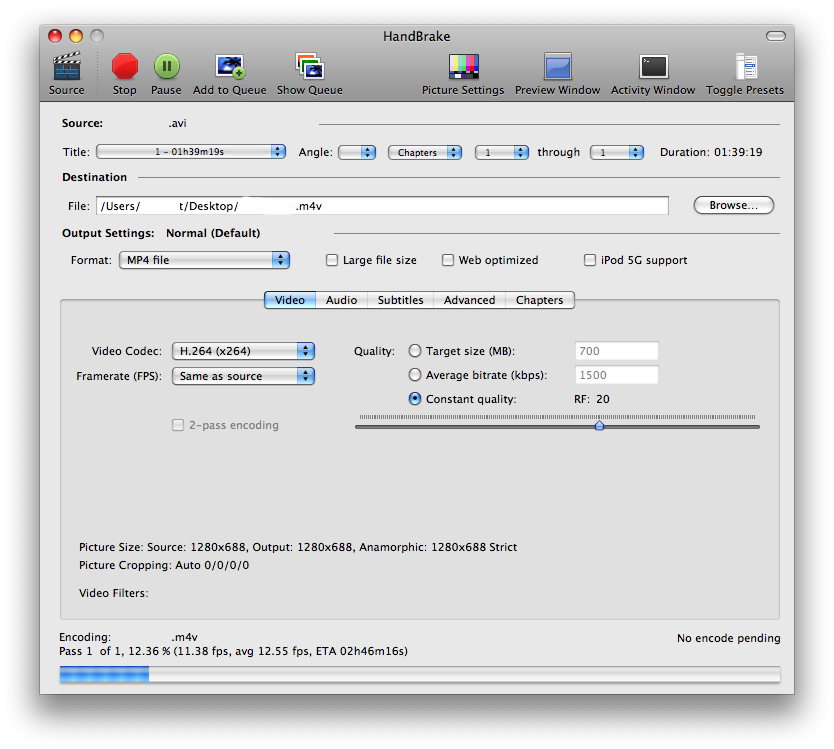Enable the iPod 5G support checkbox
Screen dimensions: 834x749
pyautogui.click(x=590, y=260)
